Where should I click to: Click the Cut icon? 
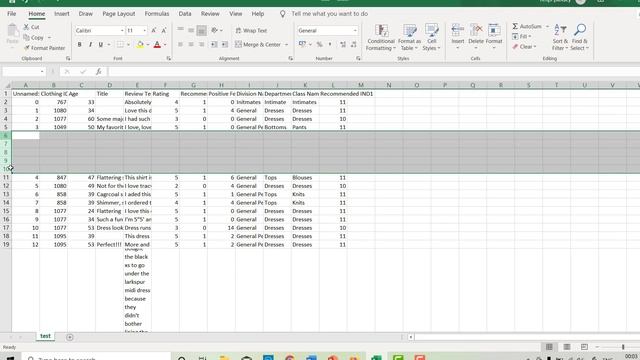click(x=31, y=27)
